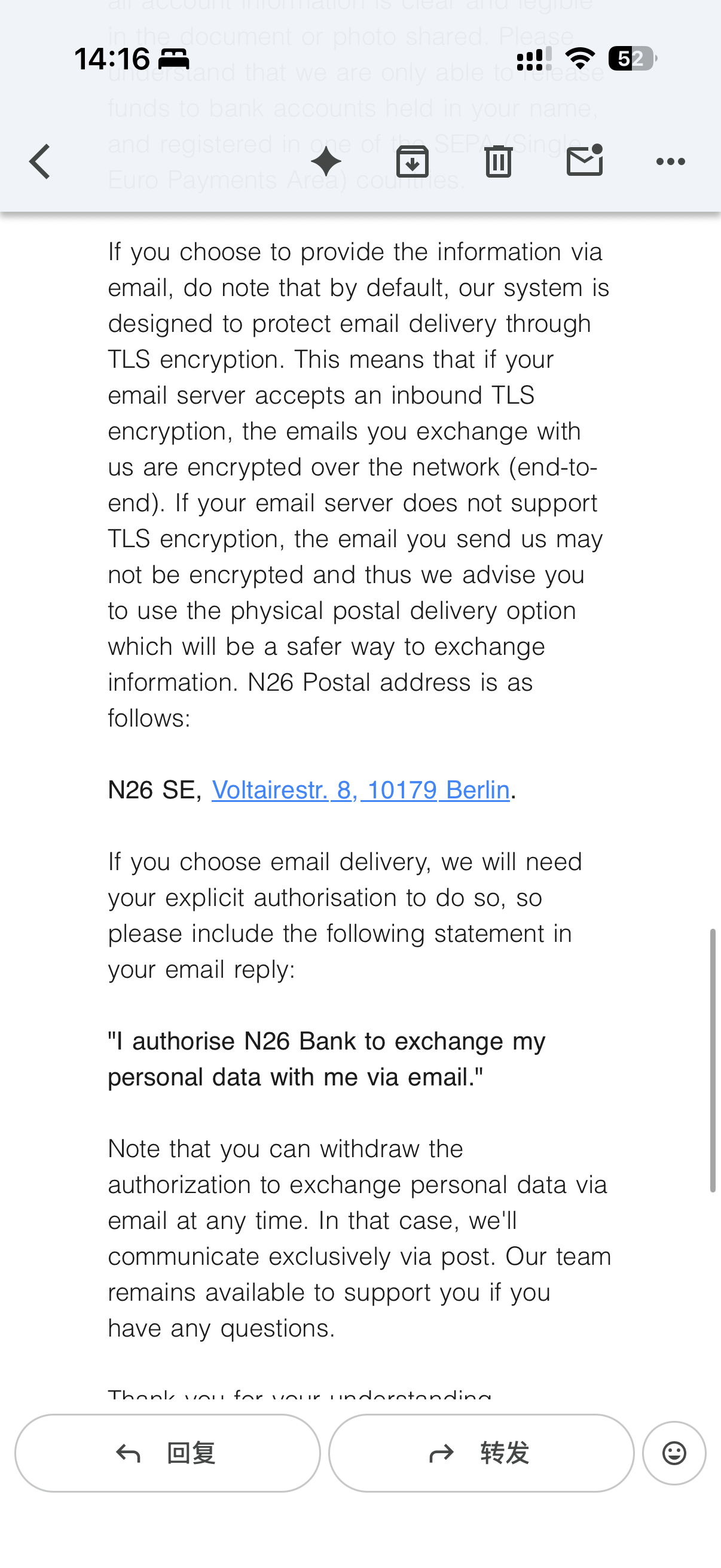Tap the Wi-Fi icon in the status bar
Viewport: 721px width, 1568px height.
pos(580,59)
